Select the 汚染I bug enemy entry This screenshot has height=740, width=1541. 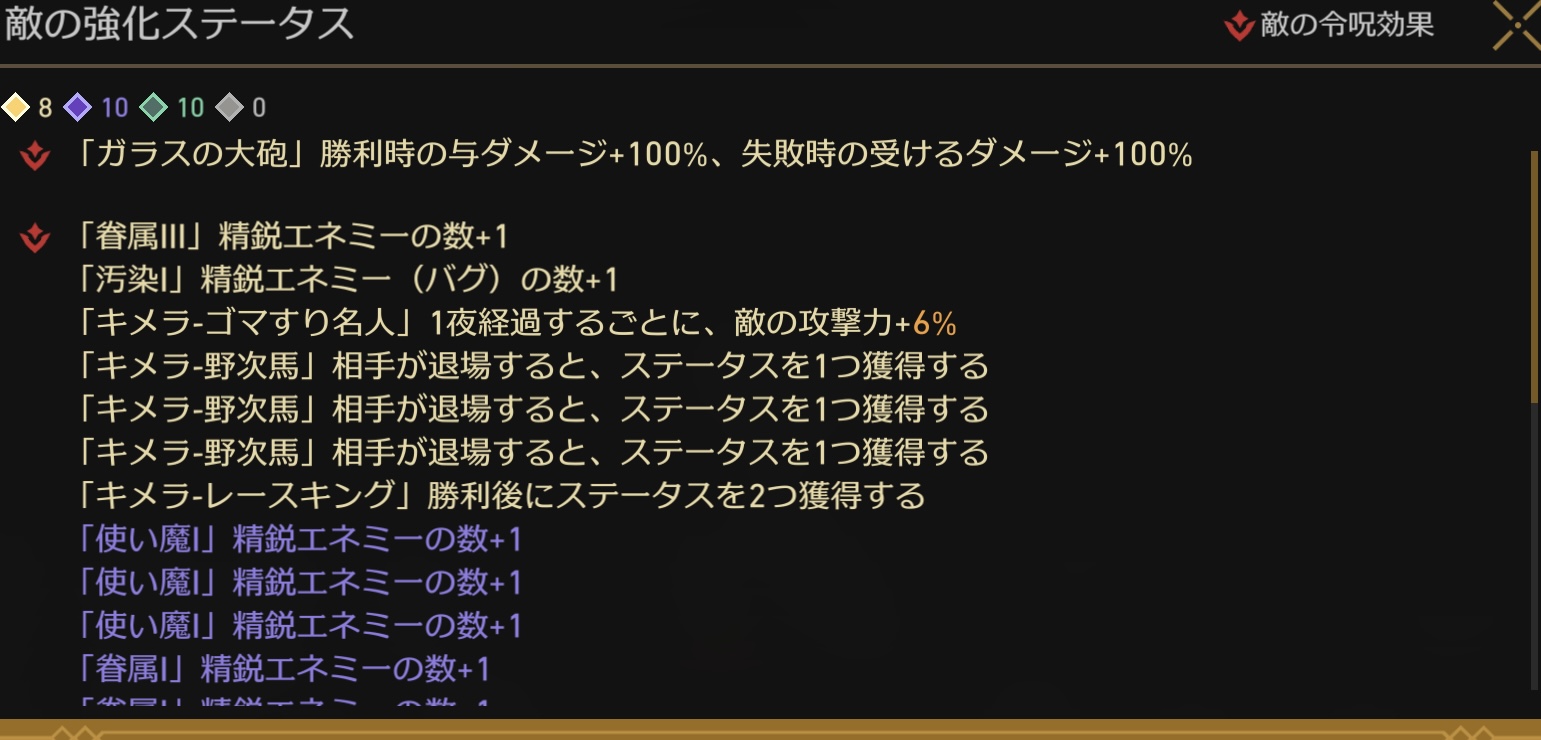(347, 280)
